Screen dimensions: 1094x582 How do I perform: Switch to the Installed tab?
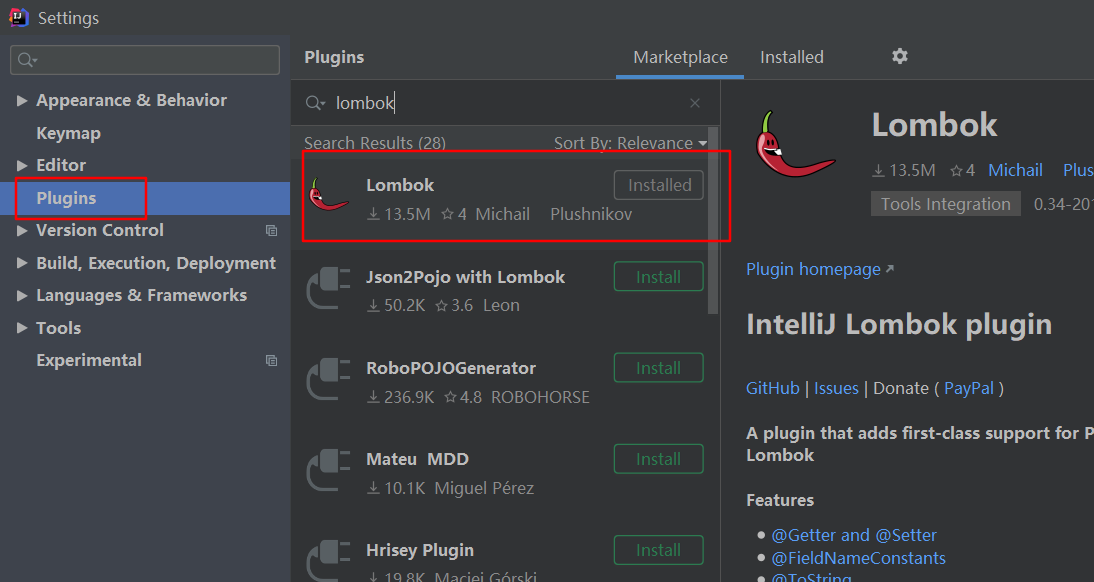click(791, 57)
